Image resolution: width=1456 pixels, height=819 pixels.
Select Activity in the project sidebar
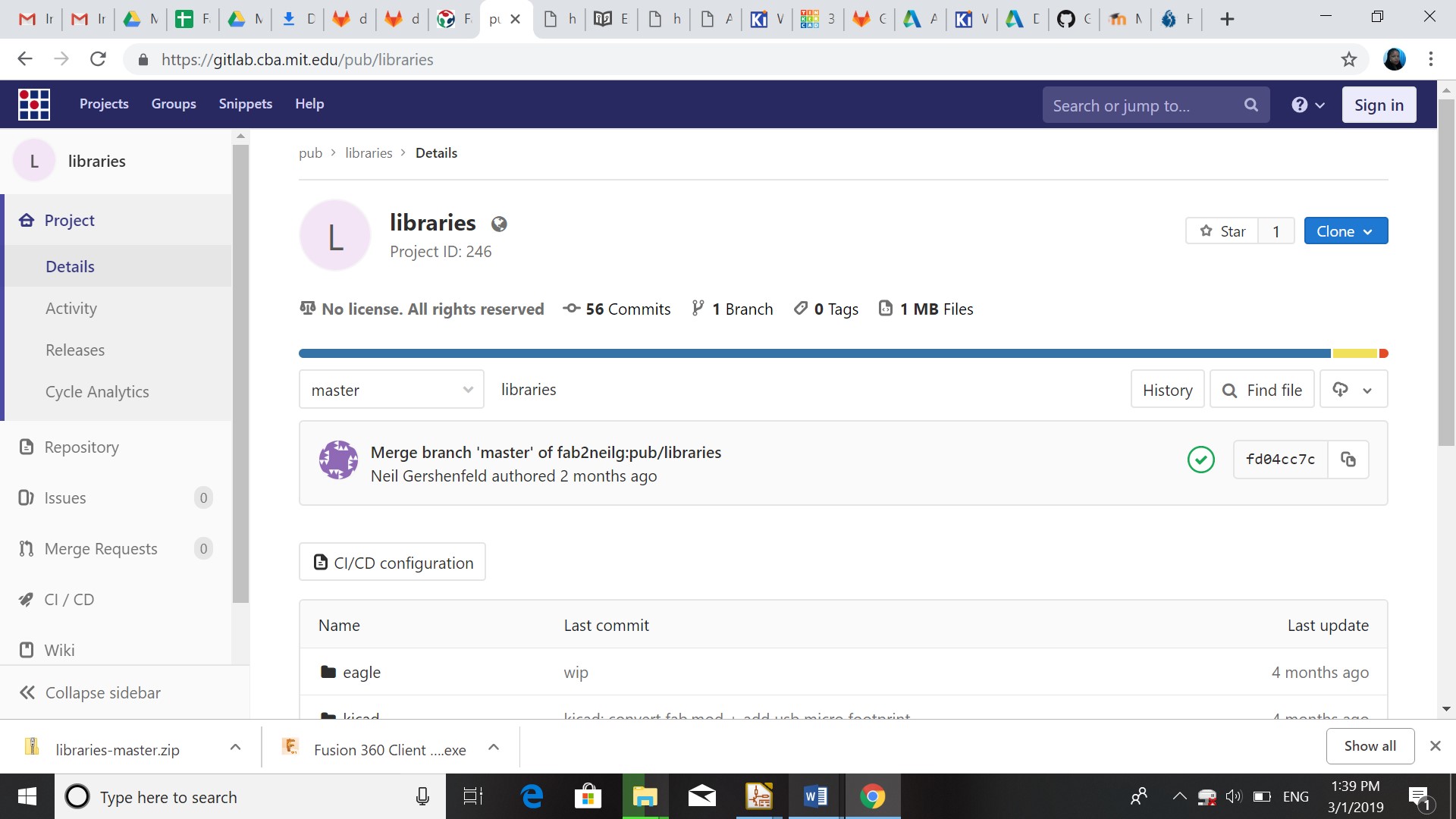click(71, 309)
